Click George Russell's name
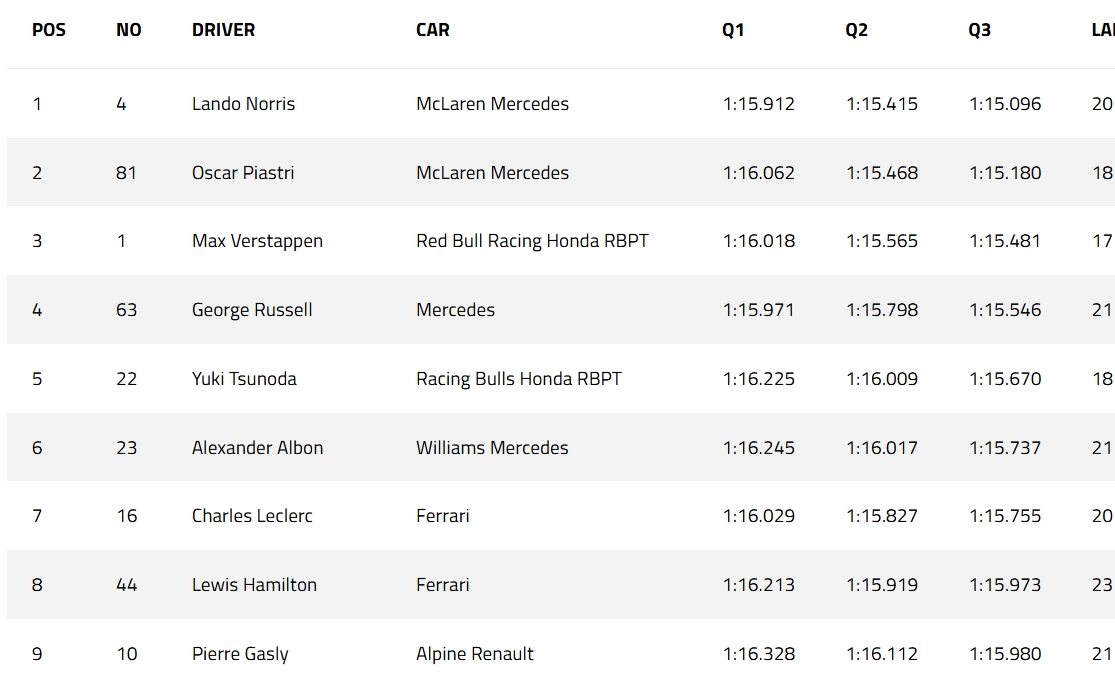 [252, 310]
